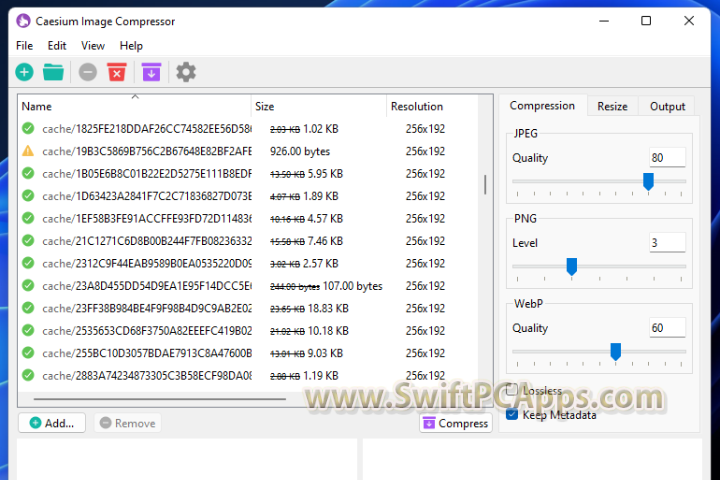
Task: Select file cache/21C1271C6D8B00B244F7FB08236332
Action: pyautogui.click(x=146, y=241)
